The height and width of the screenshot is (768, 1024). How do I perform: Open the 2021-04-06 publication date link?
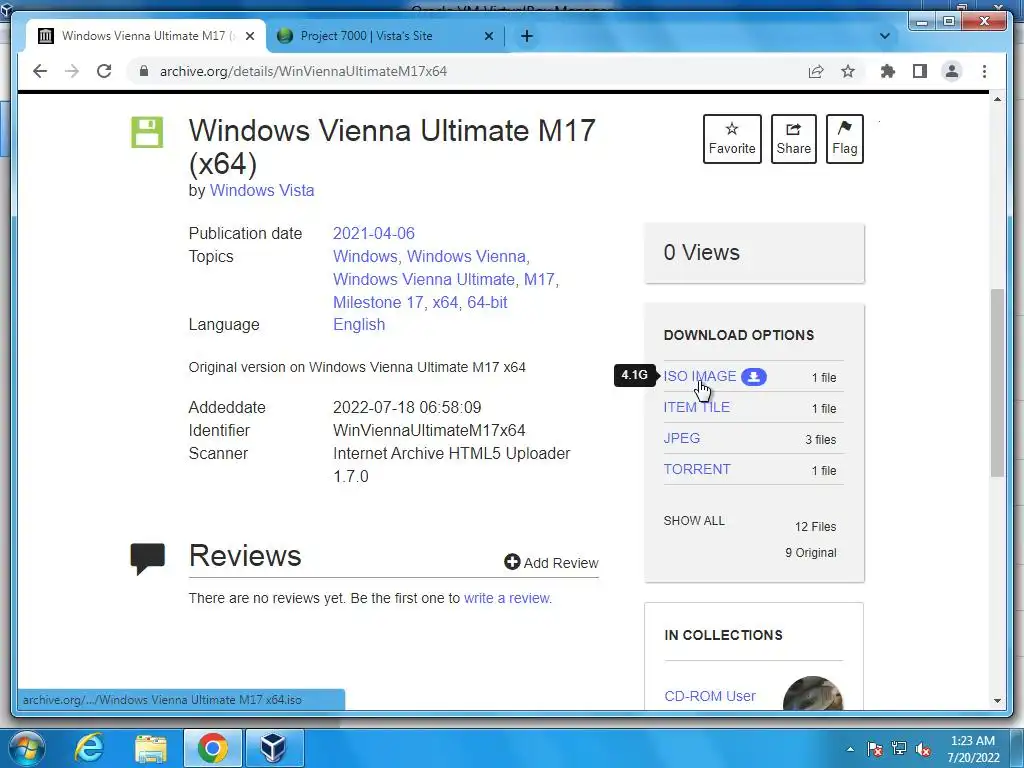(374, 233)
